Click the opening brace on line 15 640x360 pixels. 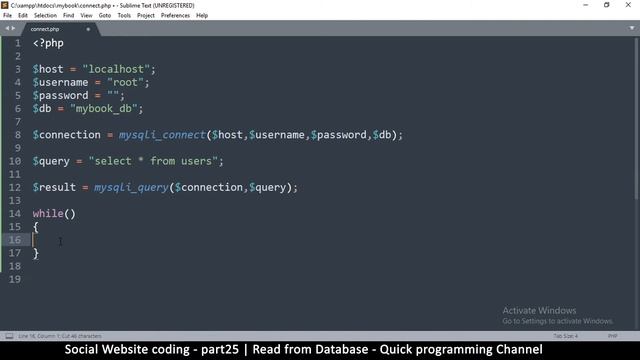pos(36,227)
